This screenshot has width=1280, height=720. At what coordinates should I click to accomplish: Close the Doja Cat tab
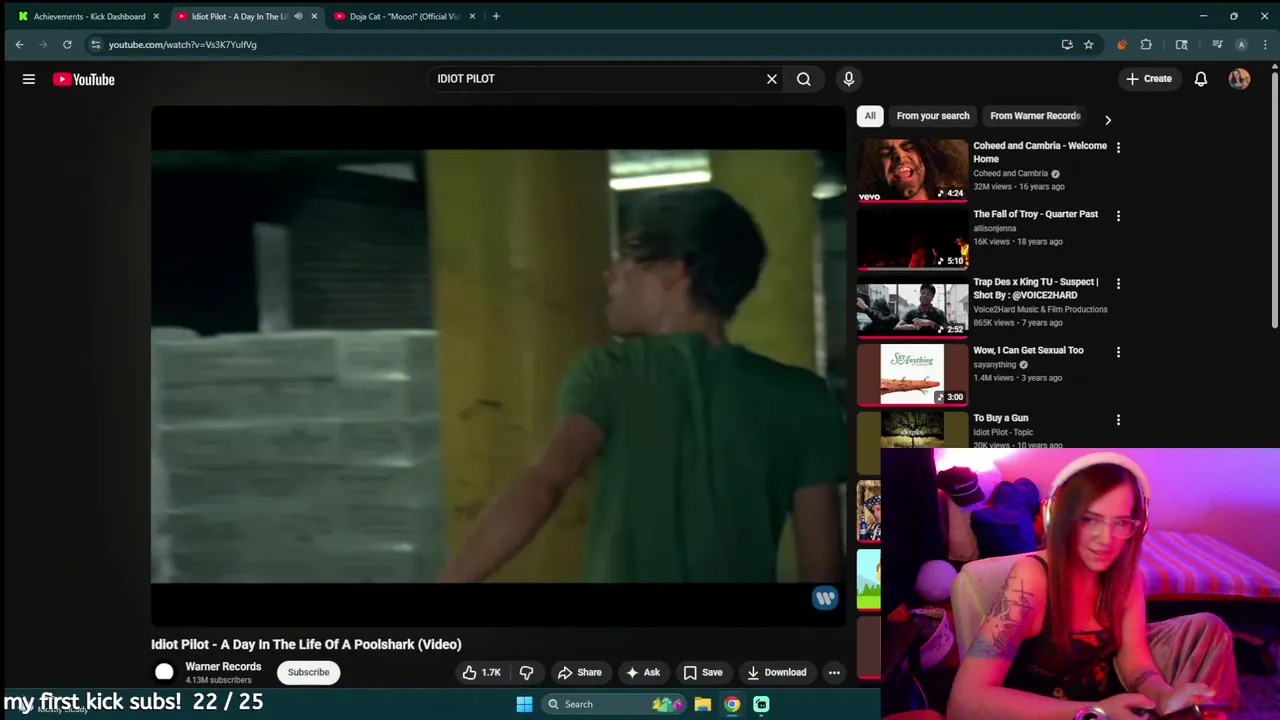pos(473,16)
